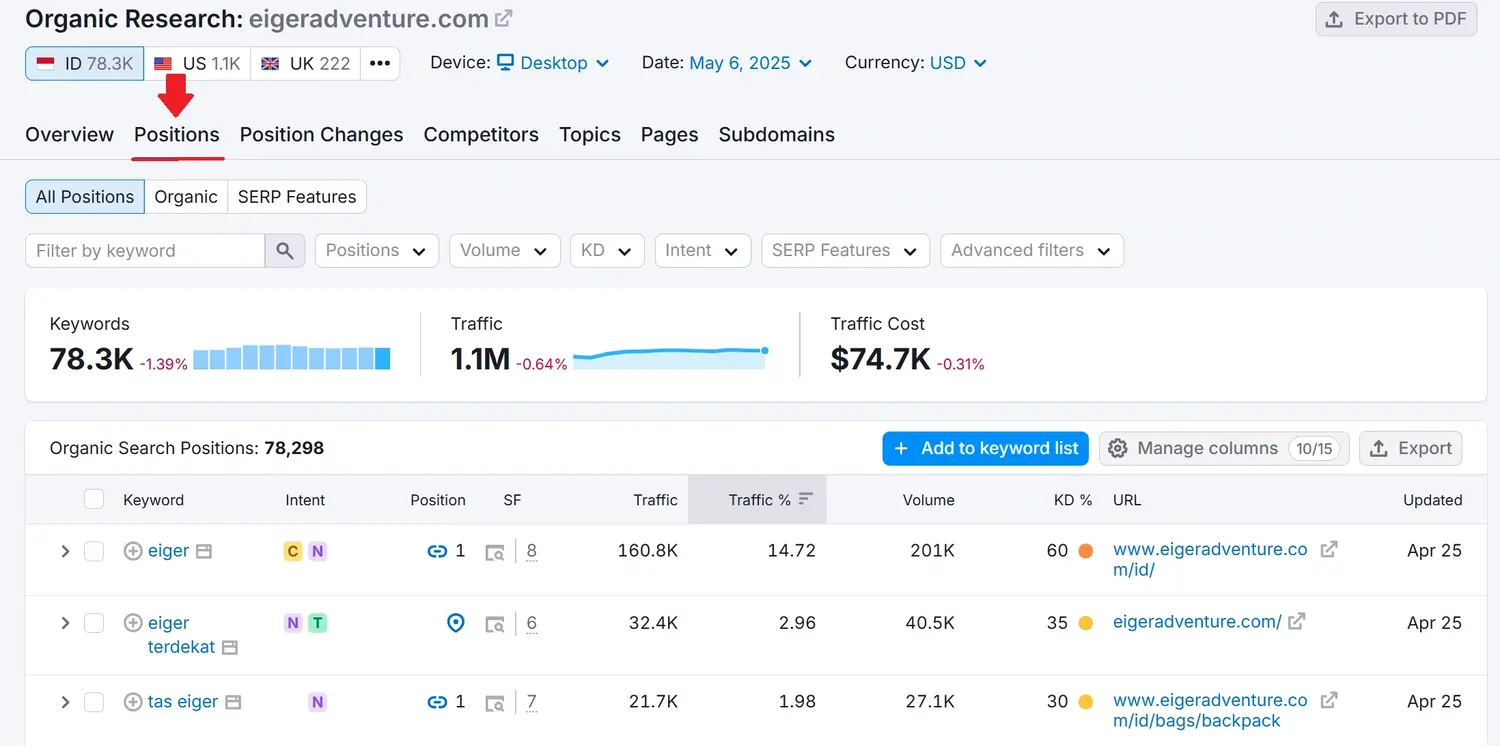Click local pack pin icon for eiger terdekat
Viewport: 1500px width, 747px height.
tap(456, 623)
